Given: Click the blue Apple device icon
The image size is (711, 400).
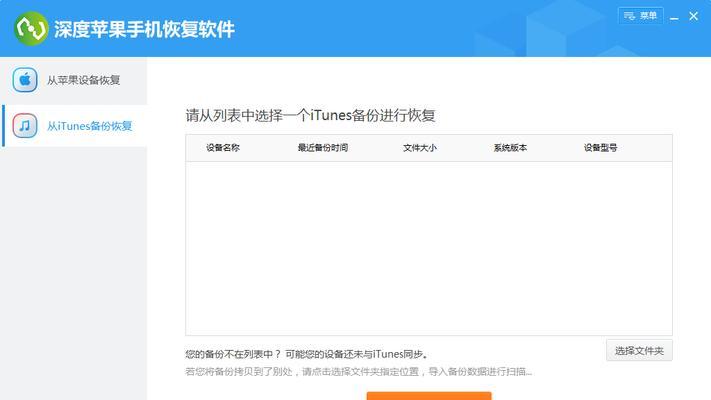Looking at the screenshot, I should (25, 80).
